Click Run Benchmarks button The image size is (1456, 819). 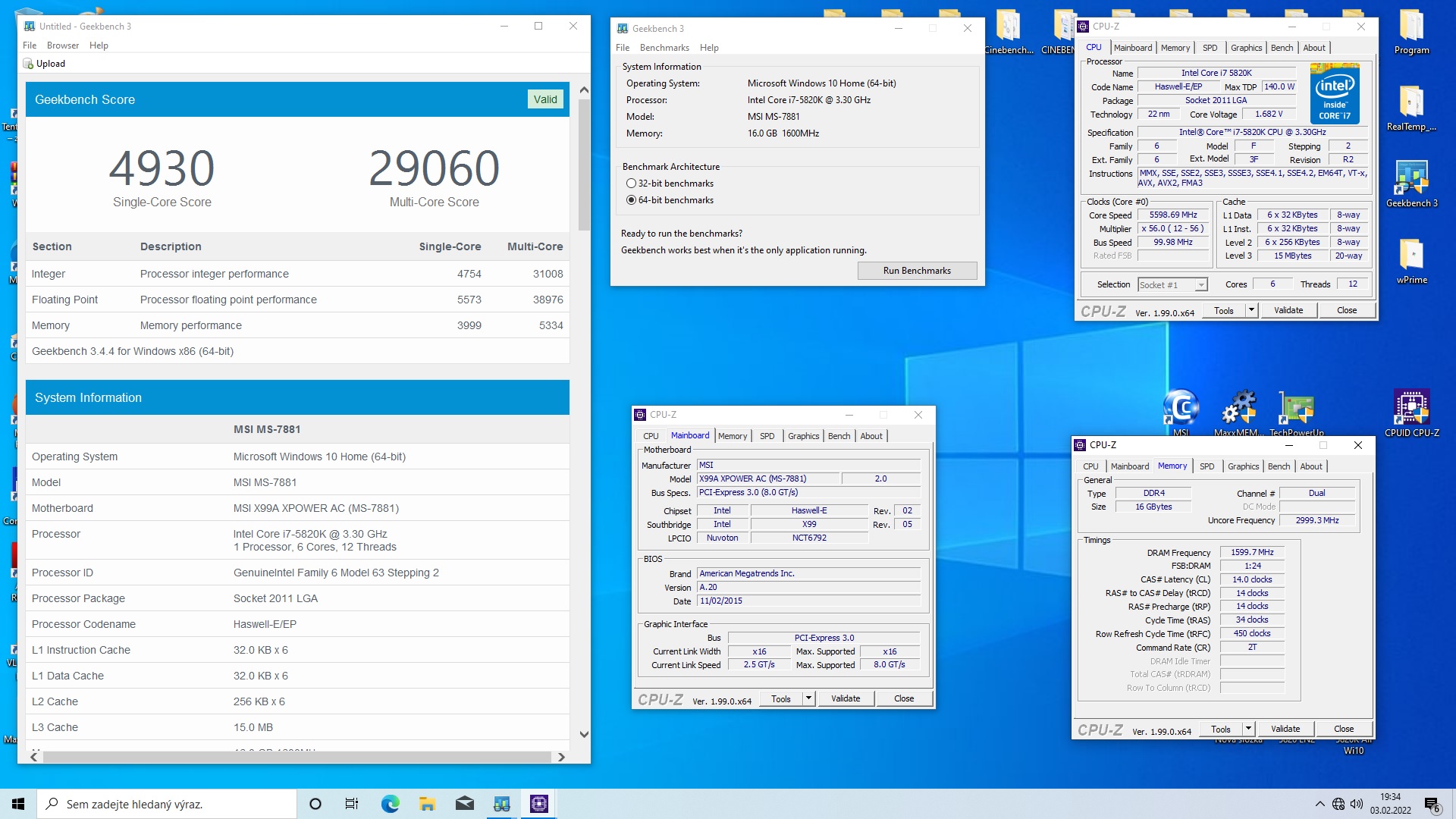tap(917, 271)
